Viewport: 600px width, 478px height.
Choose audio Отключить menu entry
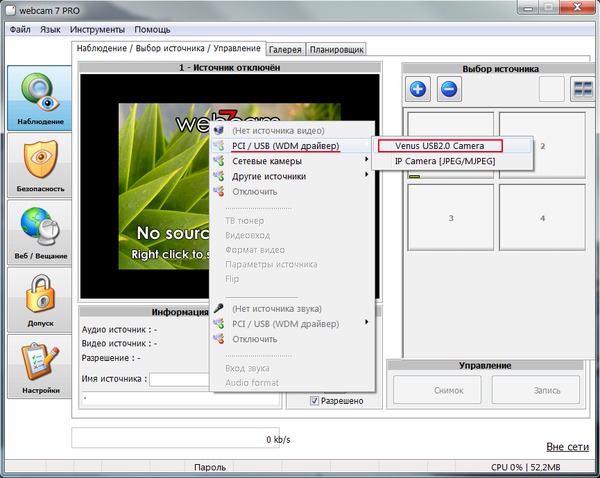tap(292, 339)
